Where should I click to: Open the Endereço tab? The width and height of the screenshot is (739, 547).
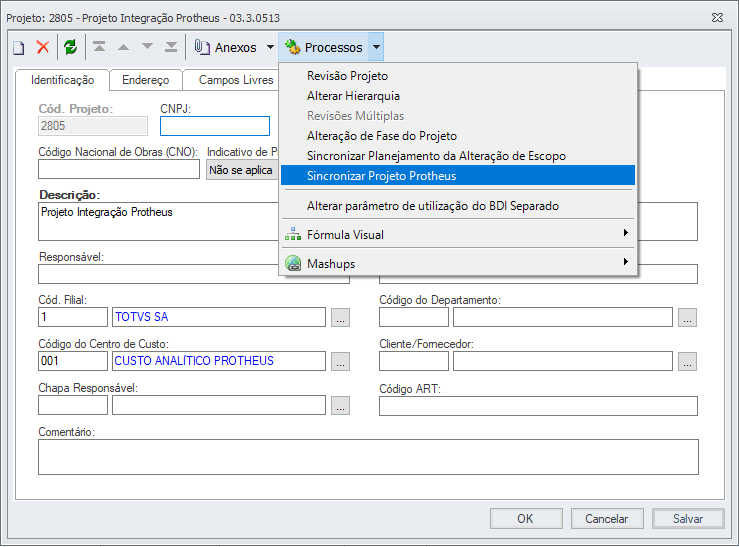[x=146, y=80]
